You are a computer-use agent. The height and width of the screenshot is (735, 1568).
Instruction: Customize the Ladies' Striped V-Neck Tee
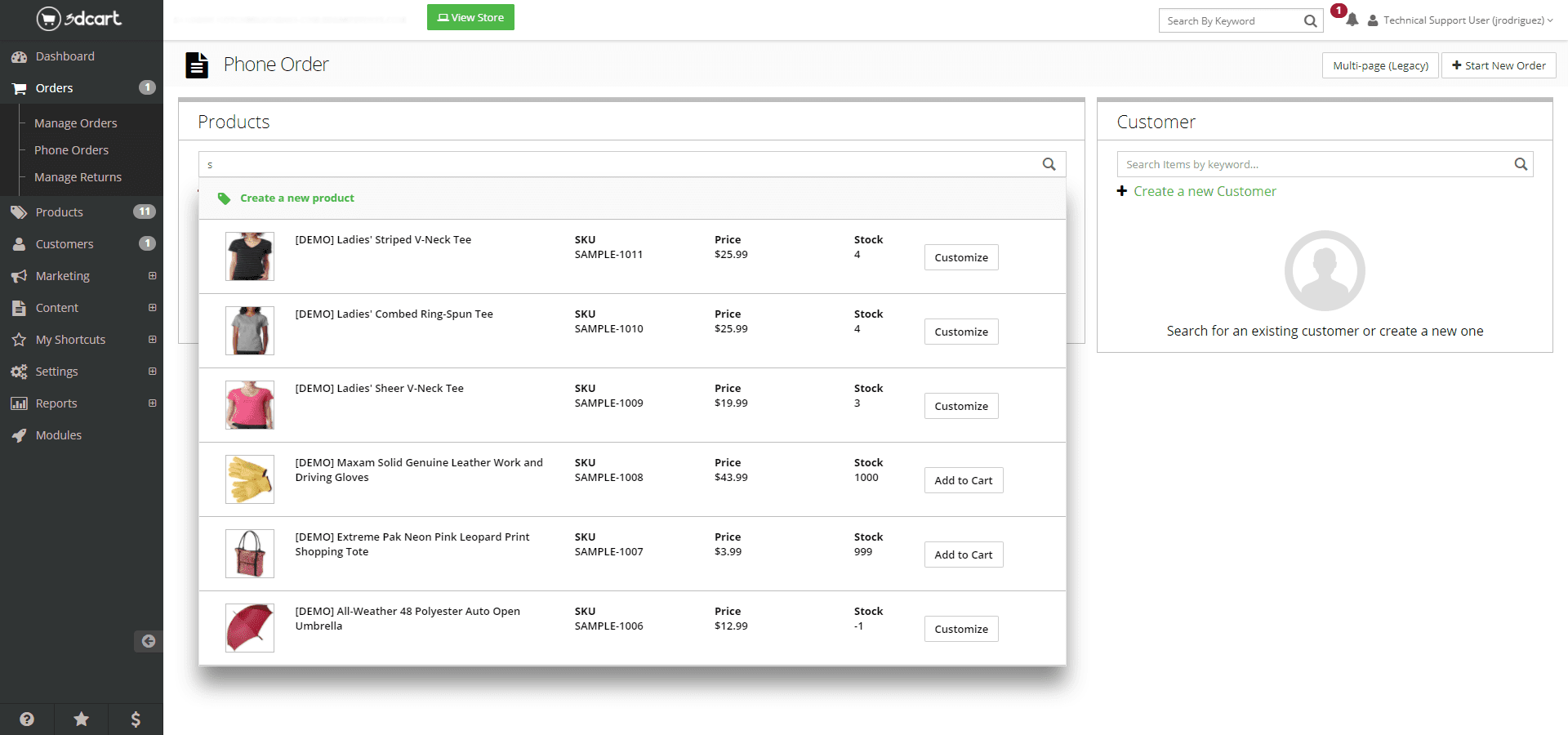pos(960,257)
